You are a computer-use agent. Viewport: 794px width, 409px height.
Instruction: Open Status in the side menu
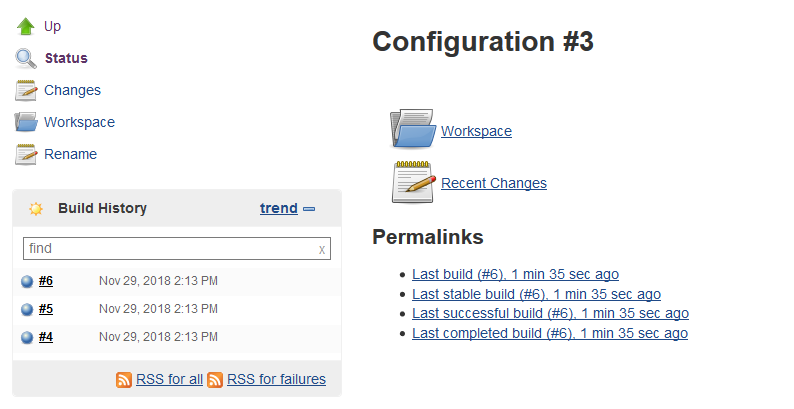point(66,58)
